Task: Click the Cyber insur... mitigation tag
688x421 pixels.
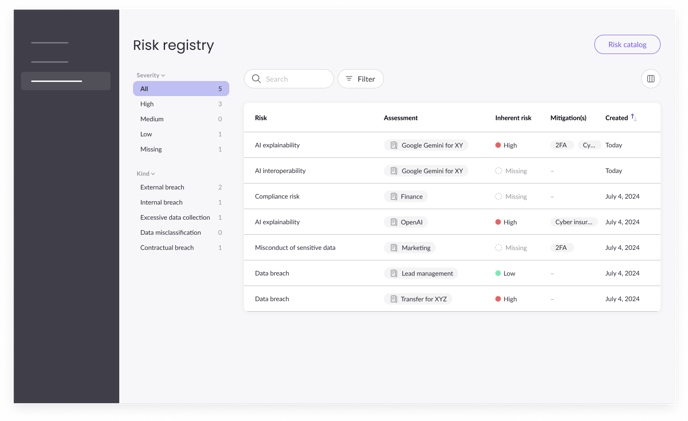Action: pyautogui.click(x=573, y=222)
